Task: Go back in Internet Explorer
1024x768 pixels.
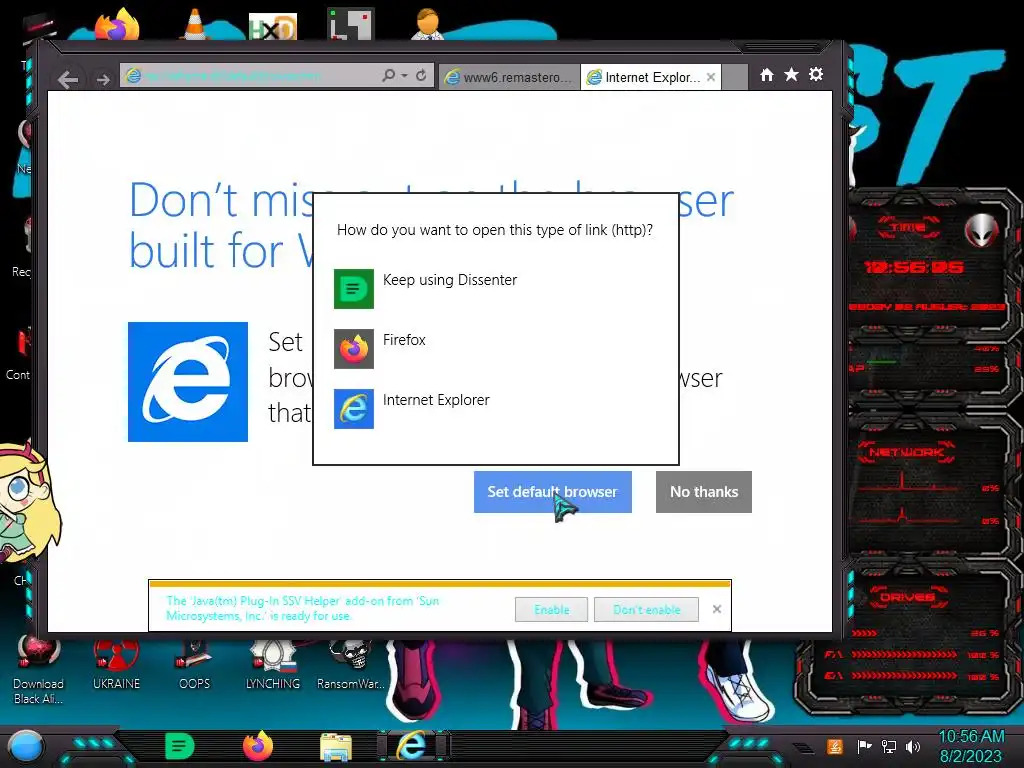Action: tap(68, 80)
